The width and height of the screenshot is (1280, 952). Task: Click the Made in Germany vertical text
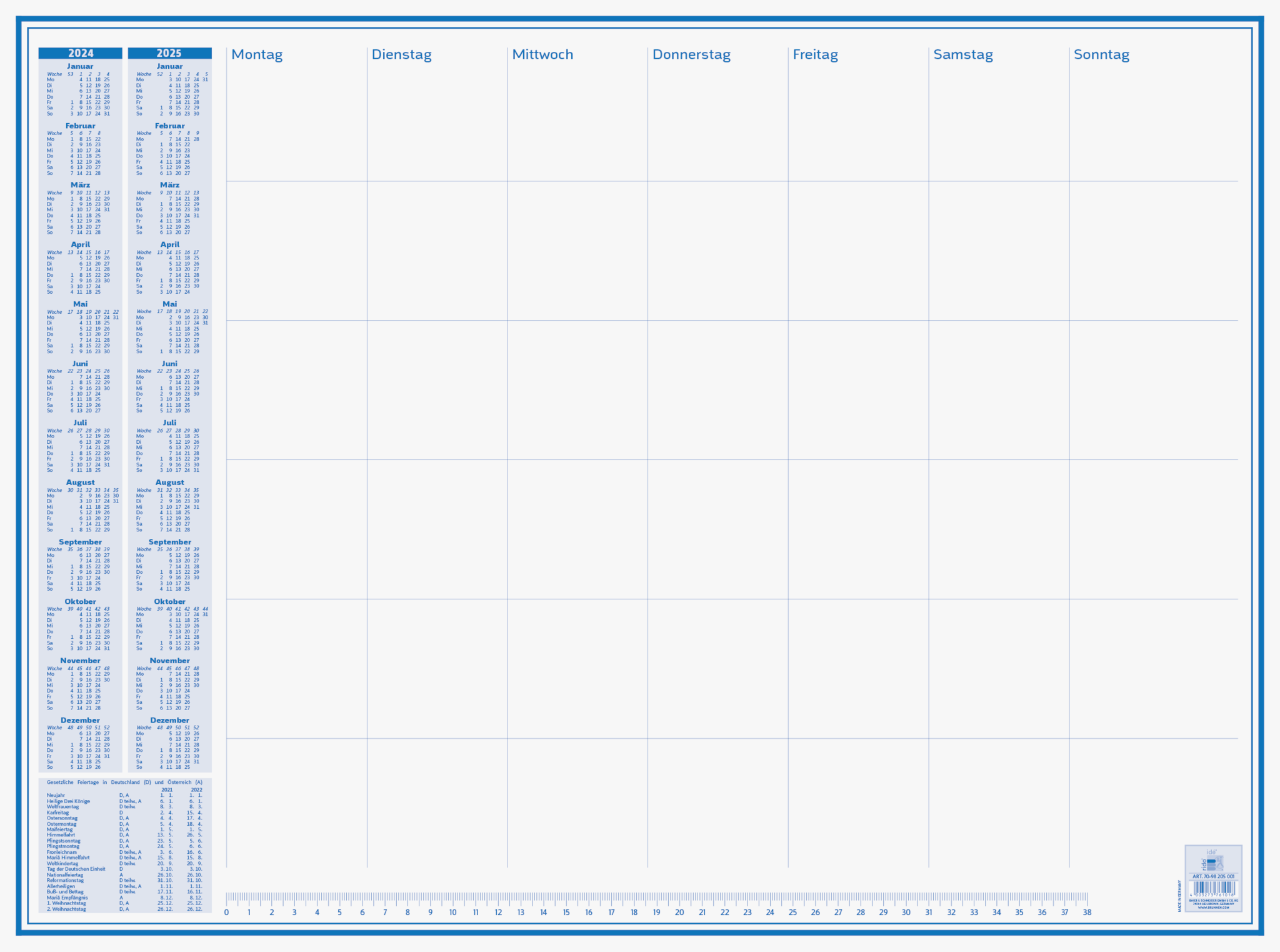coord(1180,896)
